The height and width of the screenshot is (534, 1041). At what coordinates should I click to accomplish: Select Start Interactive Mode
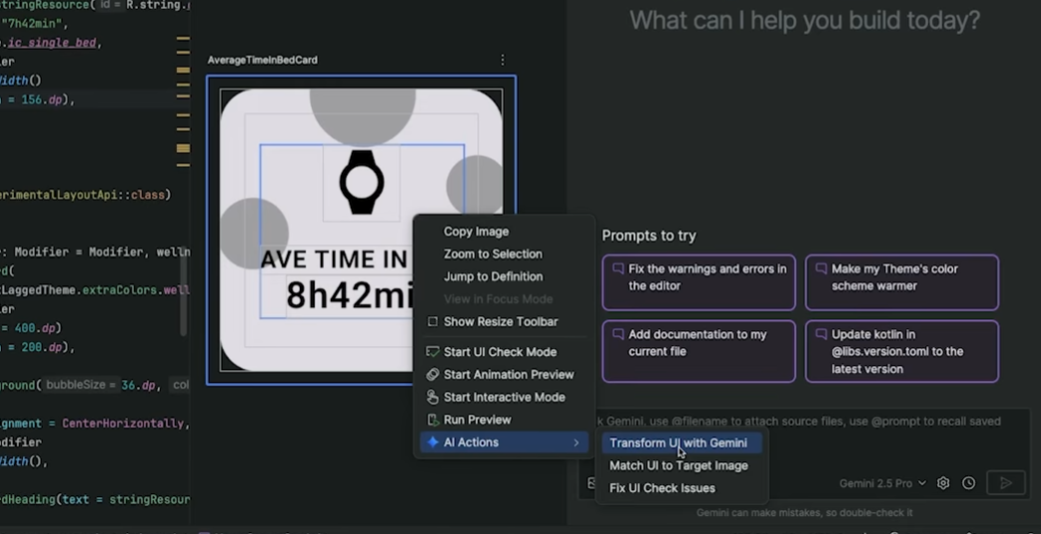click(504, 397)
